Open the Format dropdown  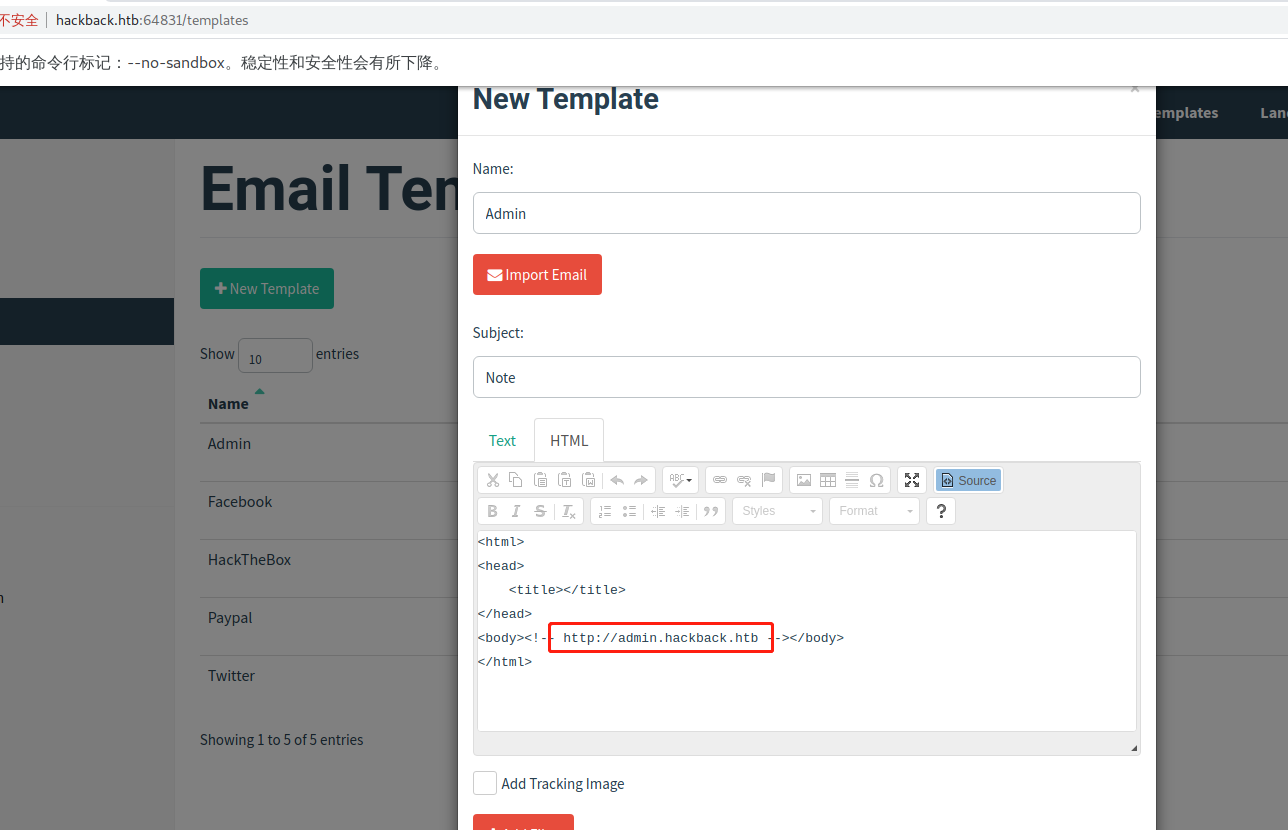point(874,511)
